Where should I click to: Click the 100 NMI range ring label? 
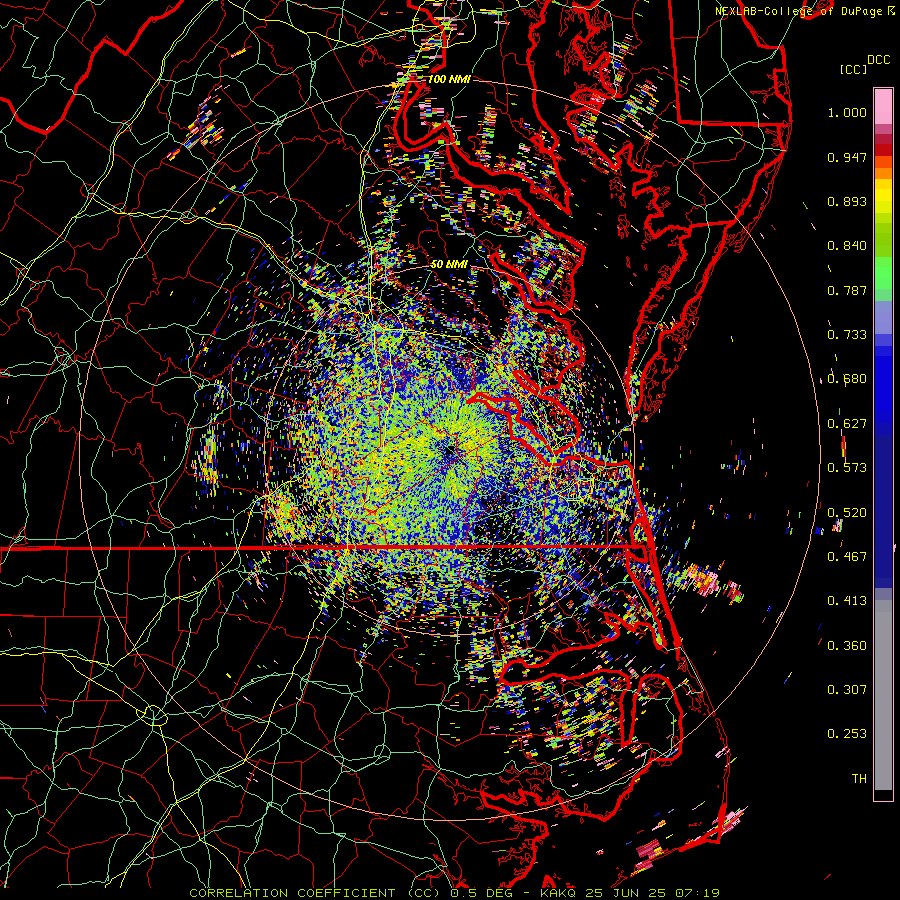[449, 79]
